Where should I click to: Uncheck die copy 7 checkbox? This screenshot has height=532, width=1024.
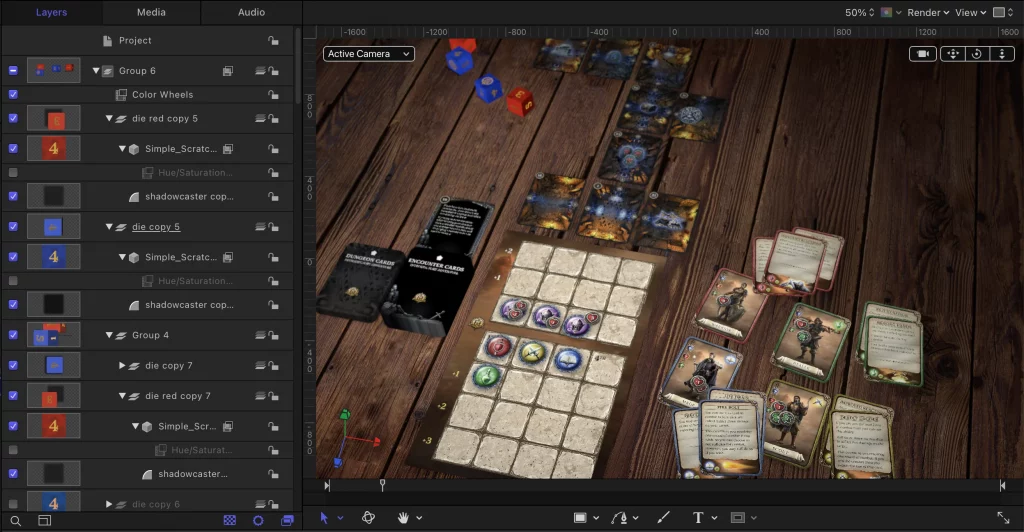point(13,366)
